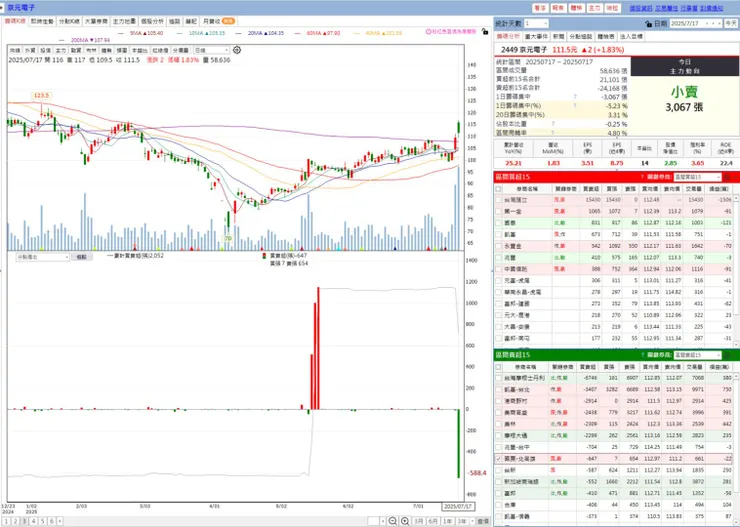This screenshot has height=527, width=740.
Task: Switch to 個股分析 tab
Action: click(152, 21)
